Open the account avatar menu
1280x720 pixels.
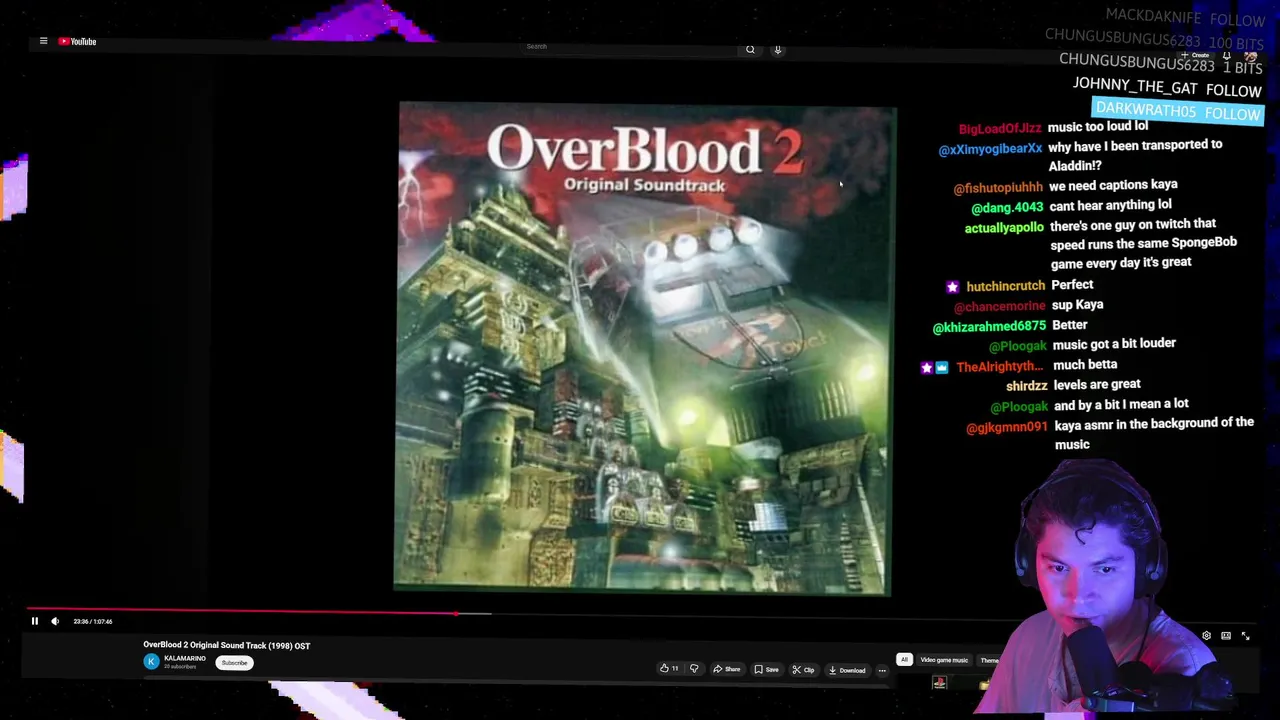(x=1250, y=56)
